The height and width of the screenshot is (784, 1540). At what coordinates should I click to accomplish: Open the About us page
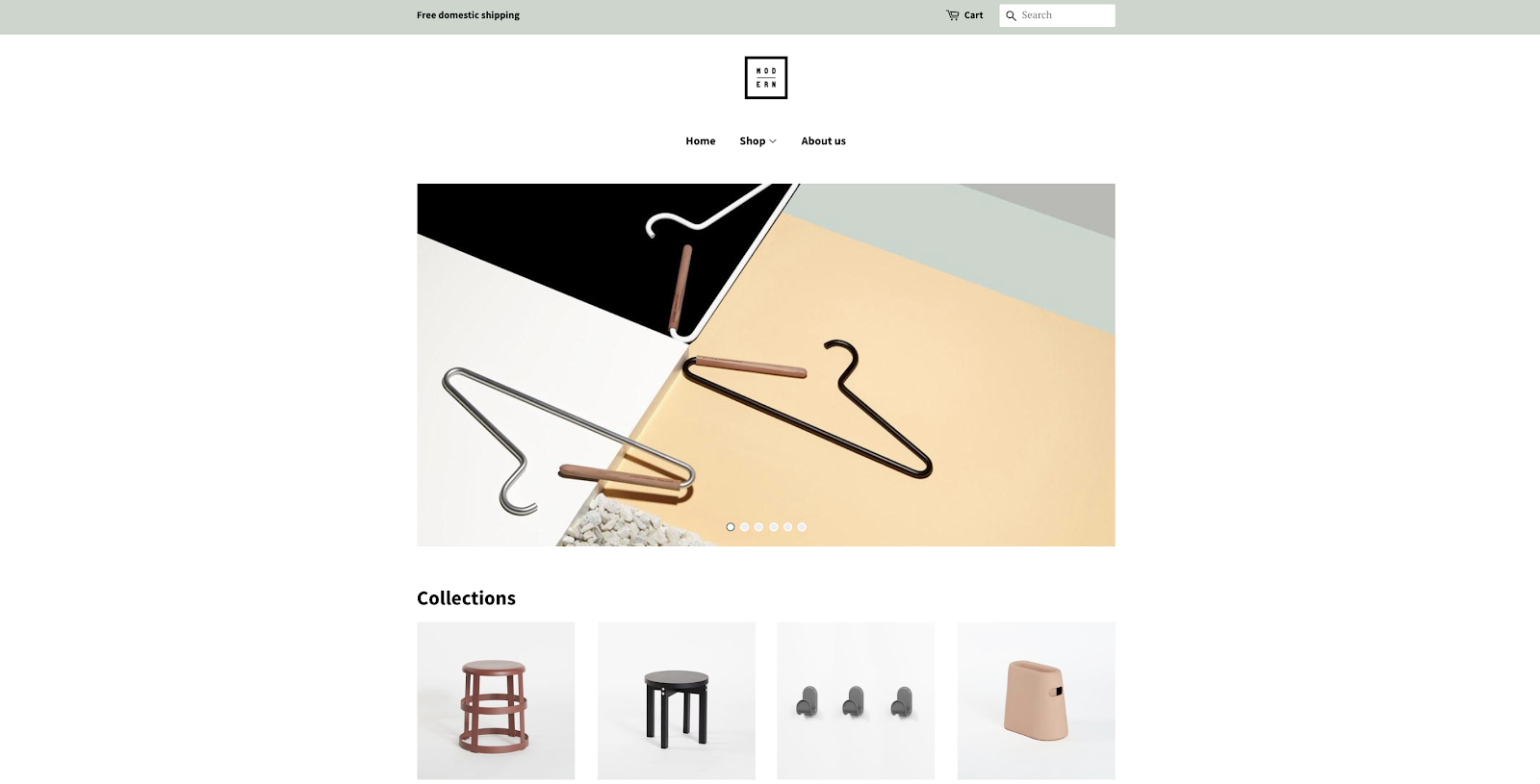pyautogui.click(x=824, y=141)
